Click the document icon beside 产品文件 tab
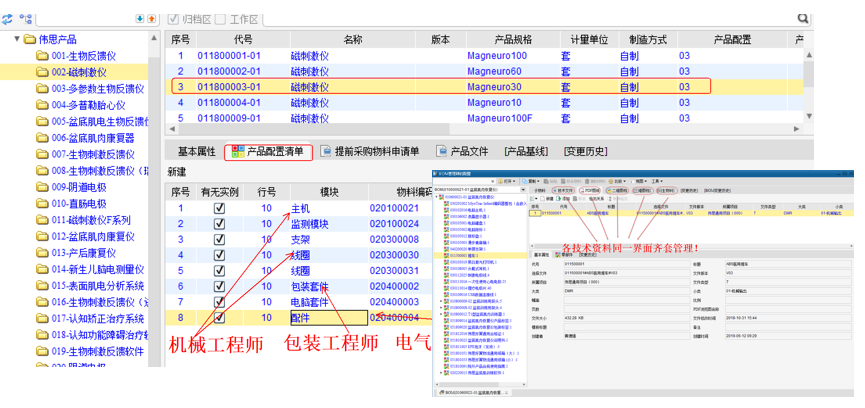The width and height of the screenshot is (865, 408). pos(441,152)
